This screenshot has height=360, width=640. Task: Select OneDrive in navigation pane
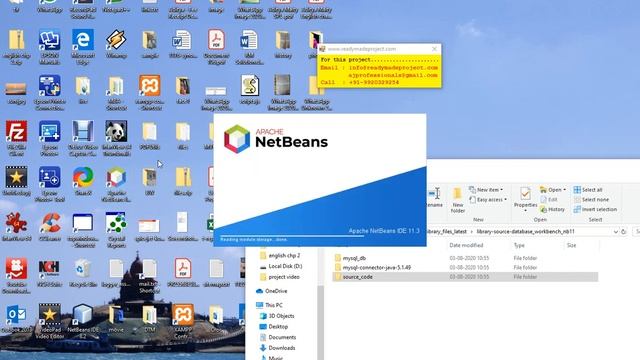pos(276,291)
